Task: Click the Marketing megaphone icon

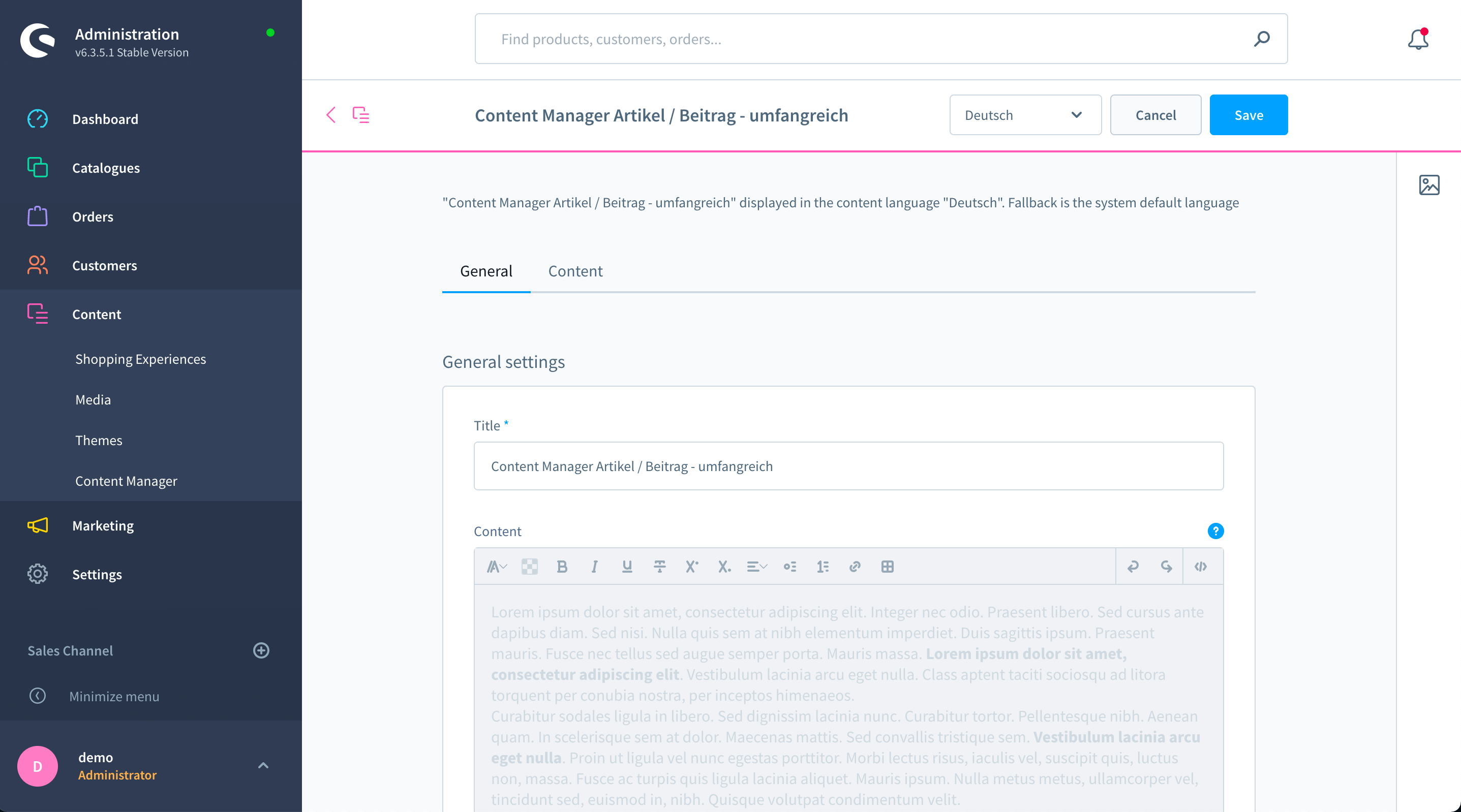Action: click(38, 525)
